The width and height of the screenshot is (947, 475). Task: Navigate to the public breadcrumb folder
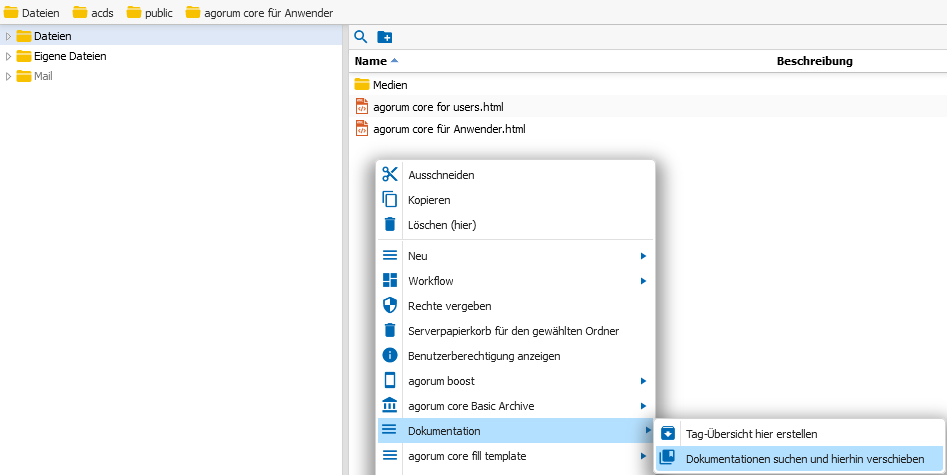150,13
